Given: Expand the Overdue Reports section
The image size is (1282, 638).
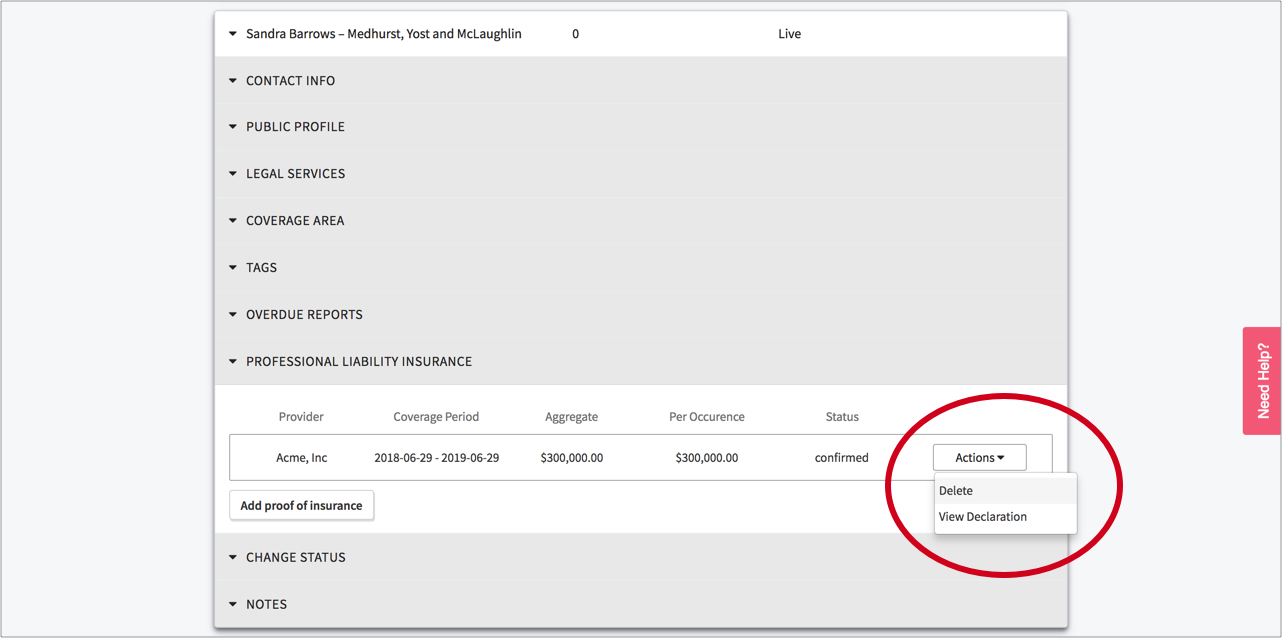Looking at the screenshot, I should pyautogui.click(x=304, y=315).
